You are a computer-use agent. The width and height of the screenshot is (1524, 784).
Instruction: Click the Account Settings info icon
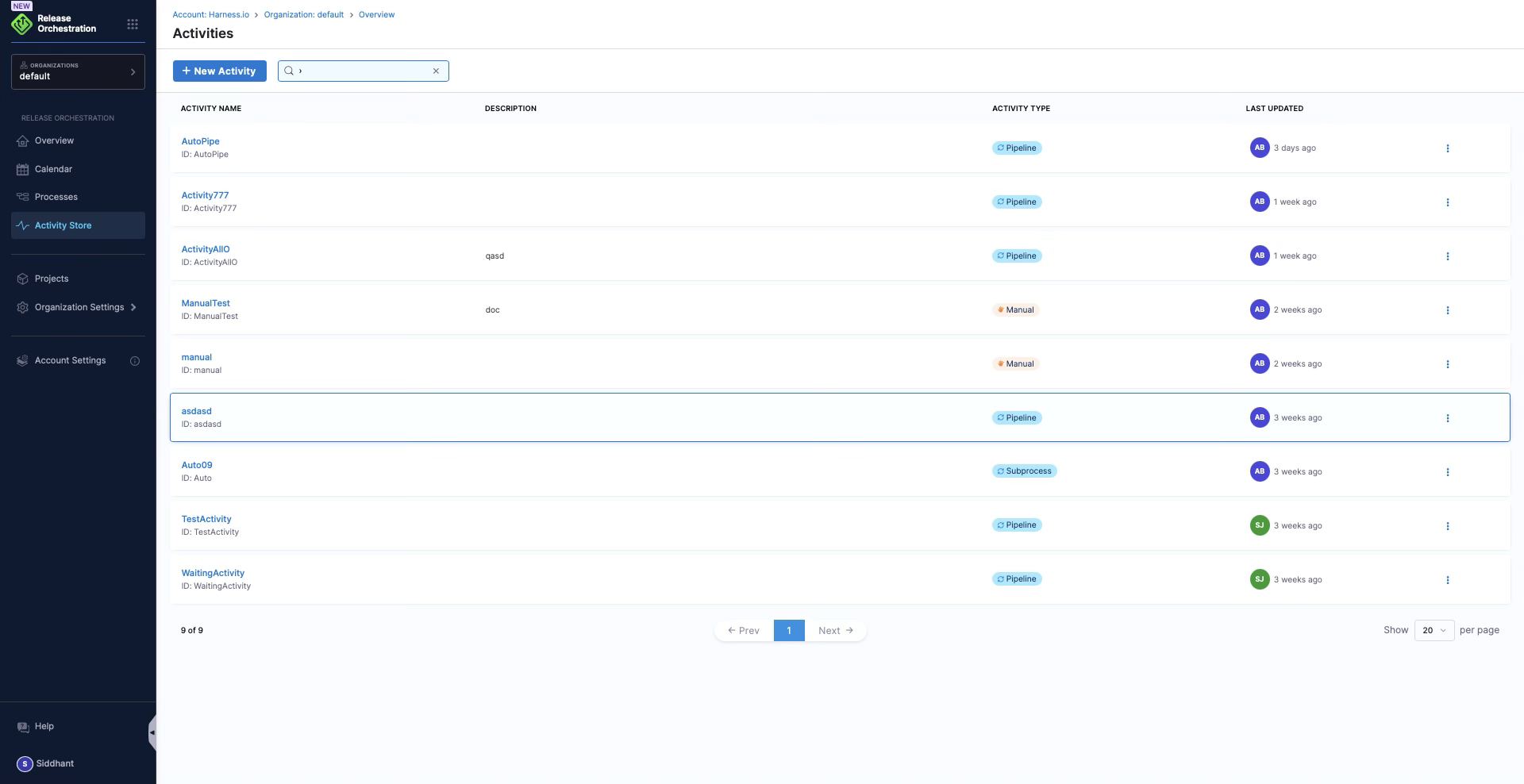pos(135,361)
